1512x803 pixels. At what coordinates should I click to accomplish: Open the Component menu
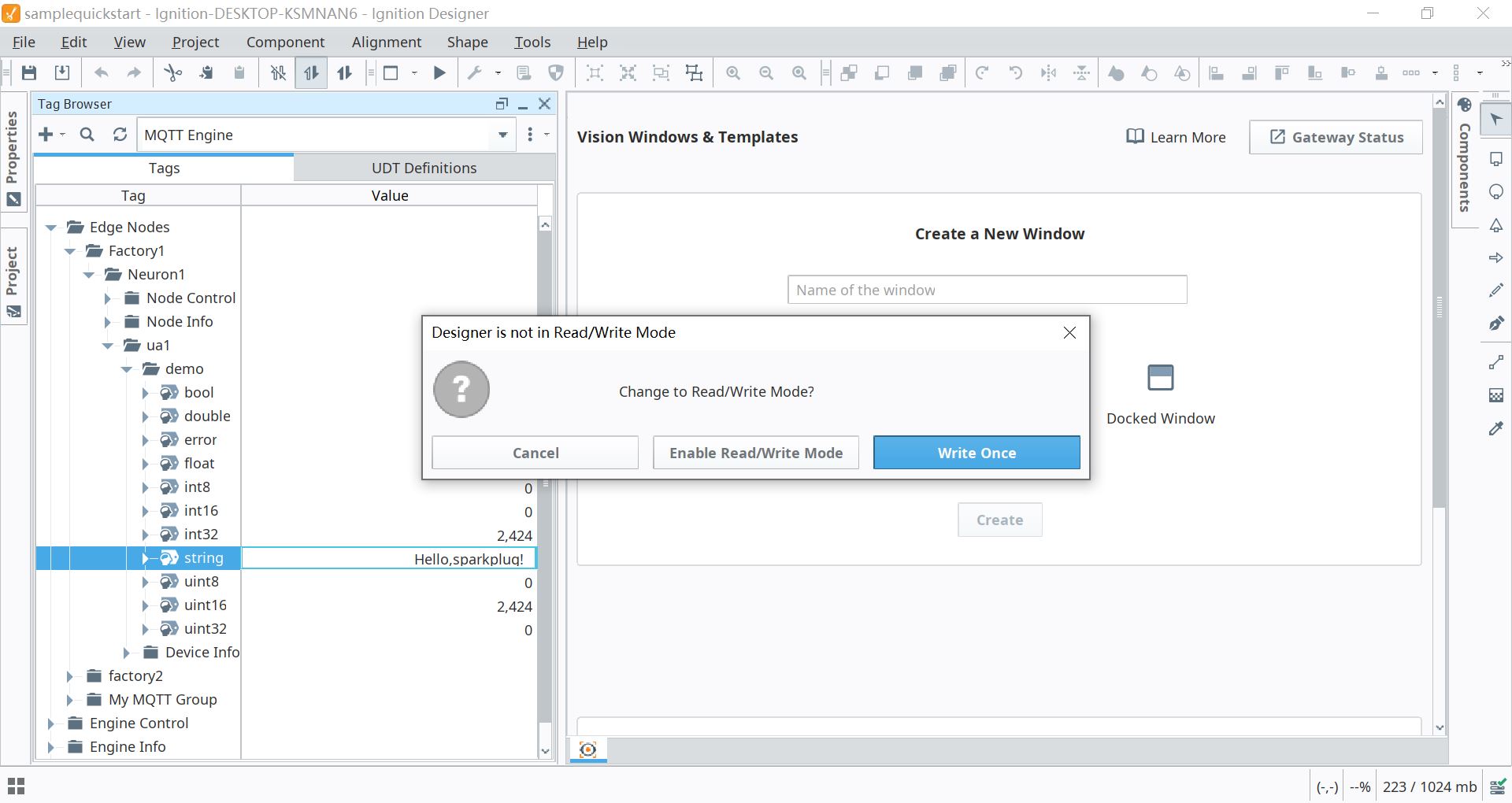click(285, 43)
